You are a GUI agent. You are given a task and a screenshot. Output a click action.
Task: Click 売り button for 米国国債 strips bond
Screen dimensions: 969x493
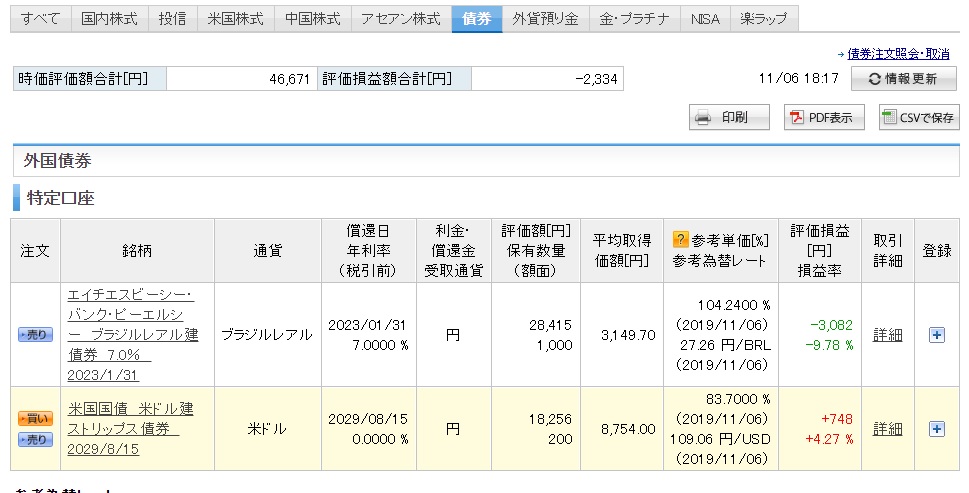coord(35,440)
